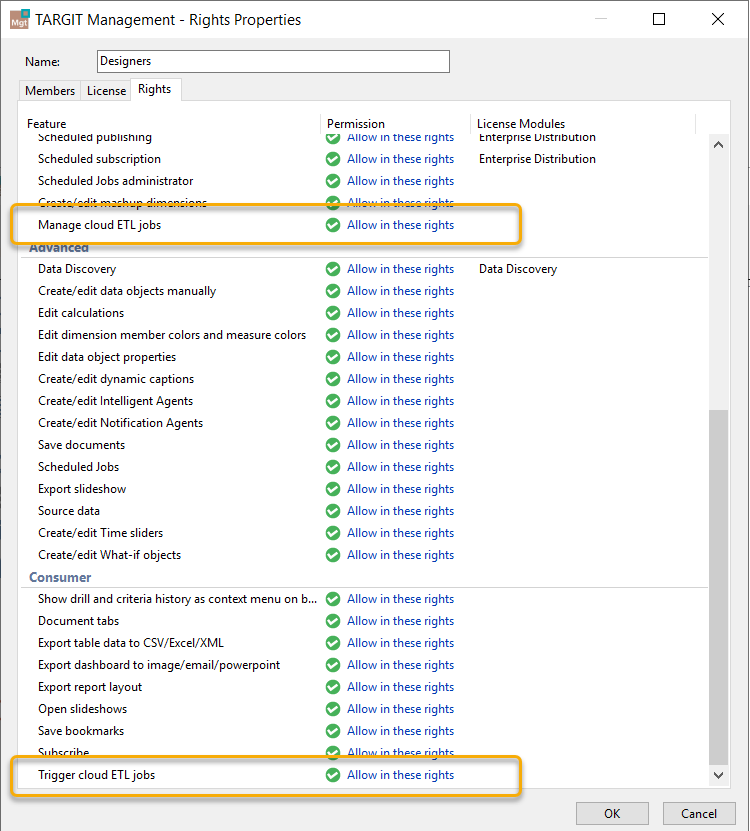Click green check icon for Edit dimension member colors
The width and height of the screenshot is (750, 831).
(333, 335)
